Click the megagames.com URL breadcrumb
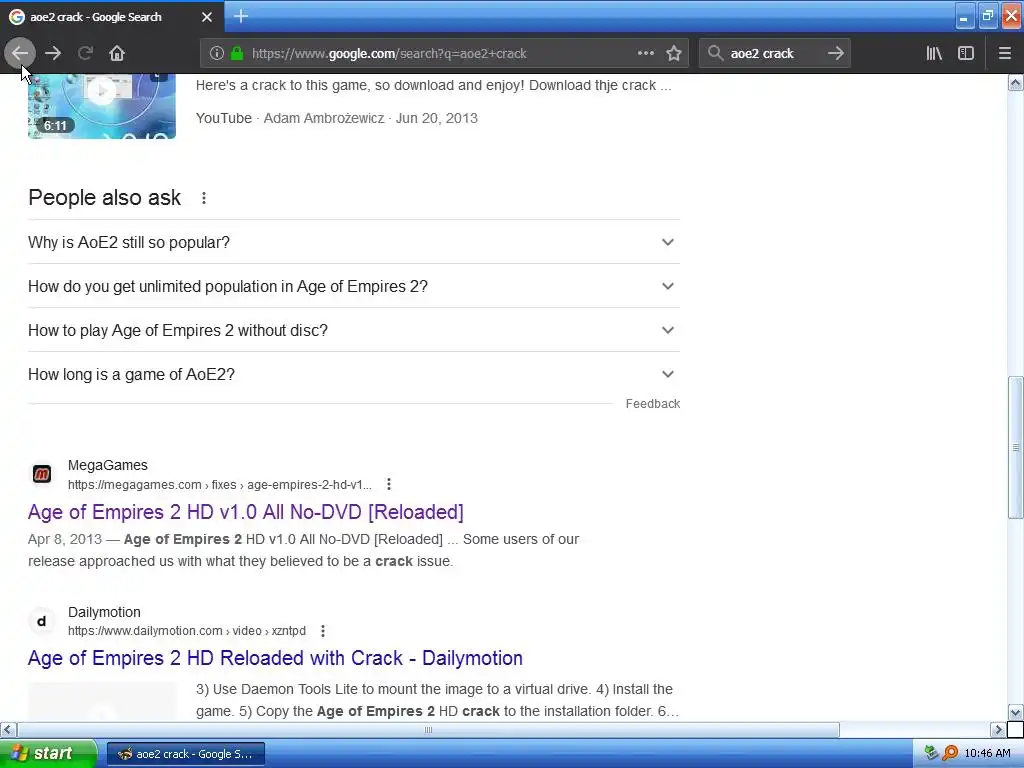 click(219, 485)
